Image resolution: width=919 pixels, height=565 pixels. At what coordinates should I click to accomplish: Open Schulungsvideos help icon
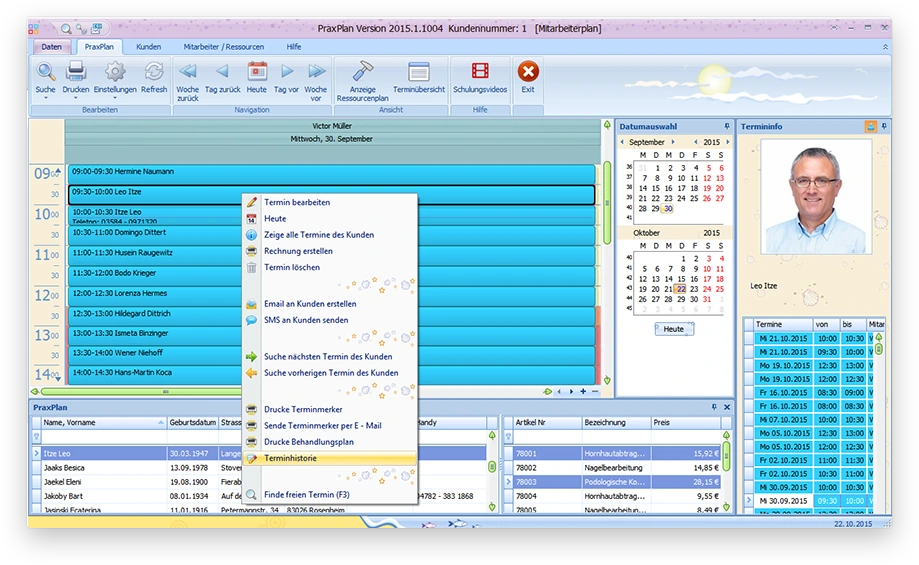pos(480,72)
